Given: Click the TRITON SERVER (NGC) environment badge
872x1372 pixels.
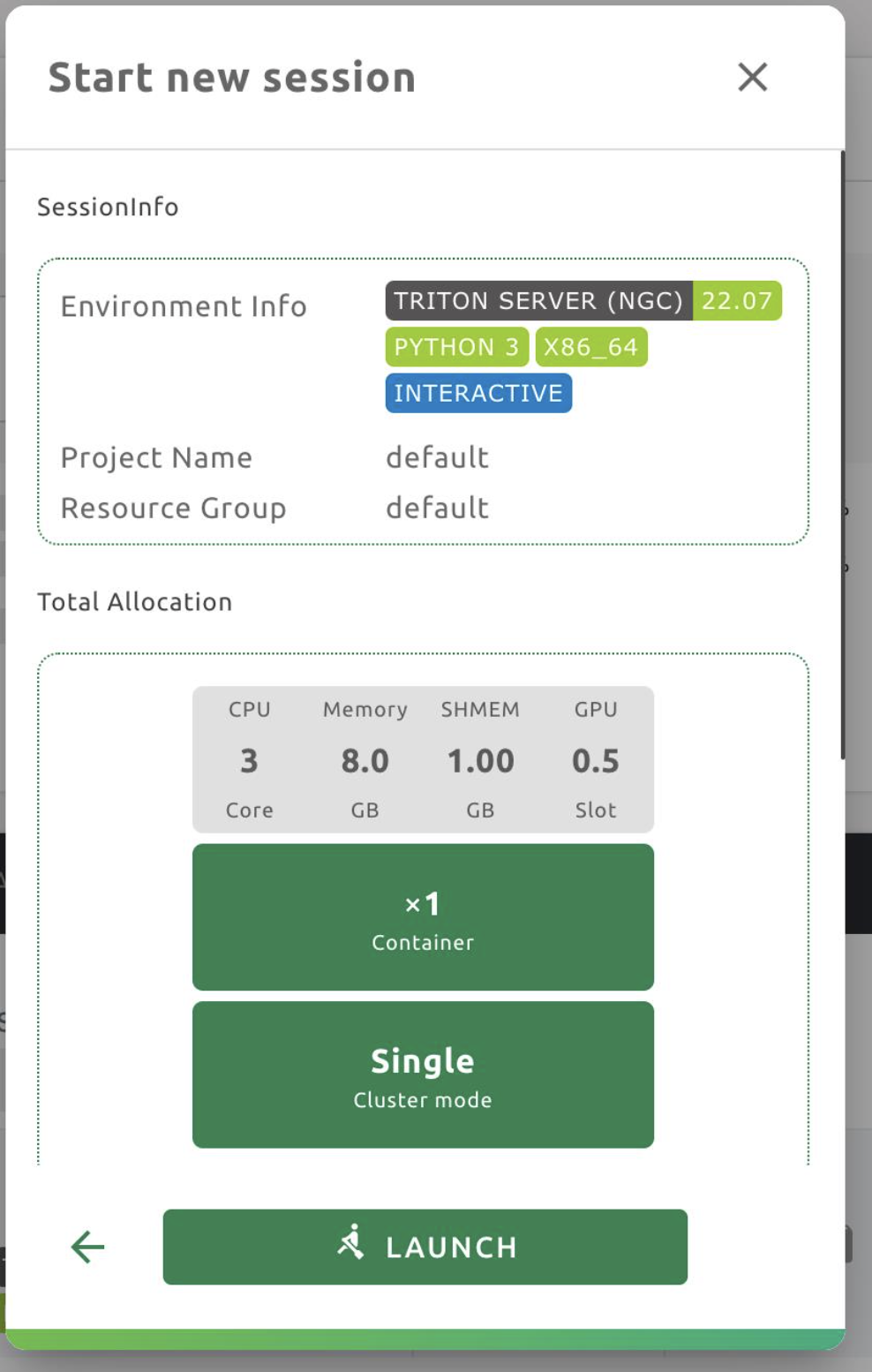Looking at the screenshot, I should coord(538,301).
